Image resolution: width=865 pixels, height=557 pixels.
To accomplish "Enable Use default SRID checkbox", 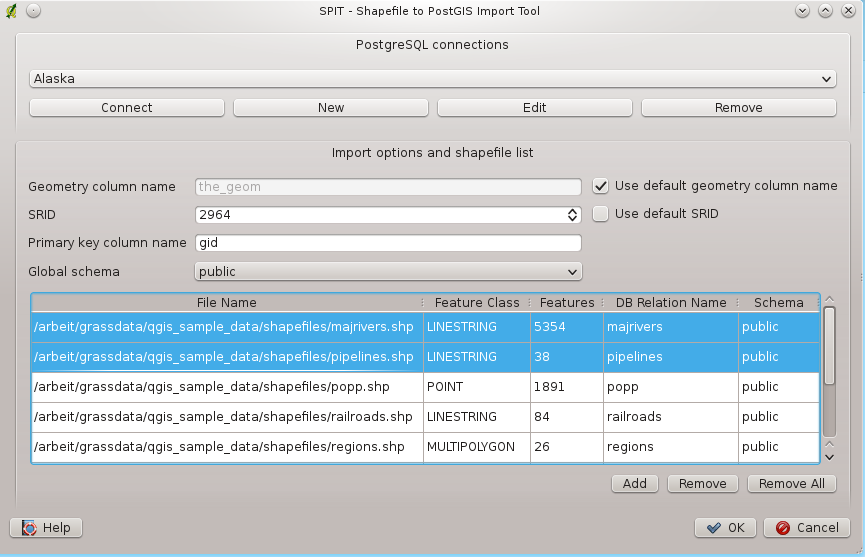I will click(x=600, y=213).
